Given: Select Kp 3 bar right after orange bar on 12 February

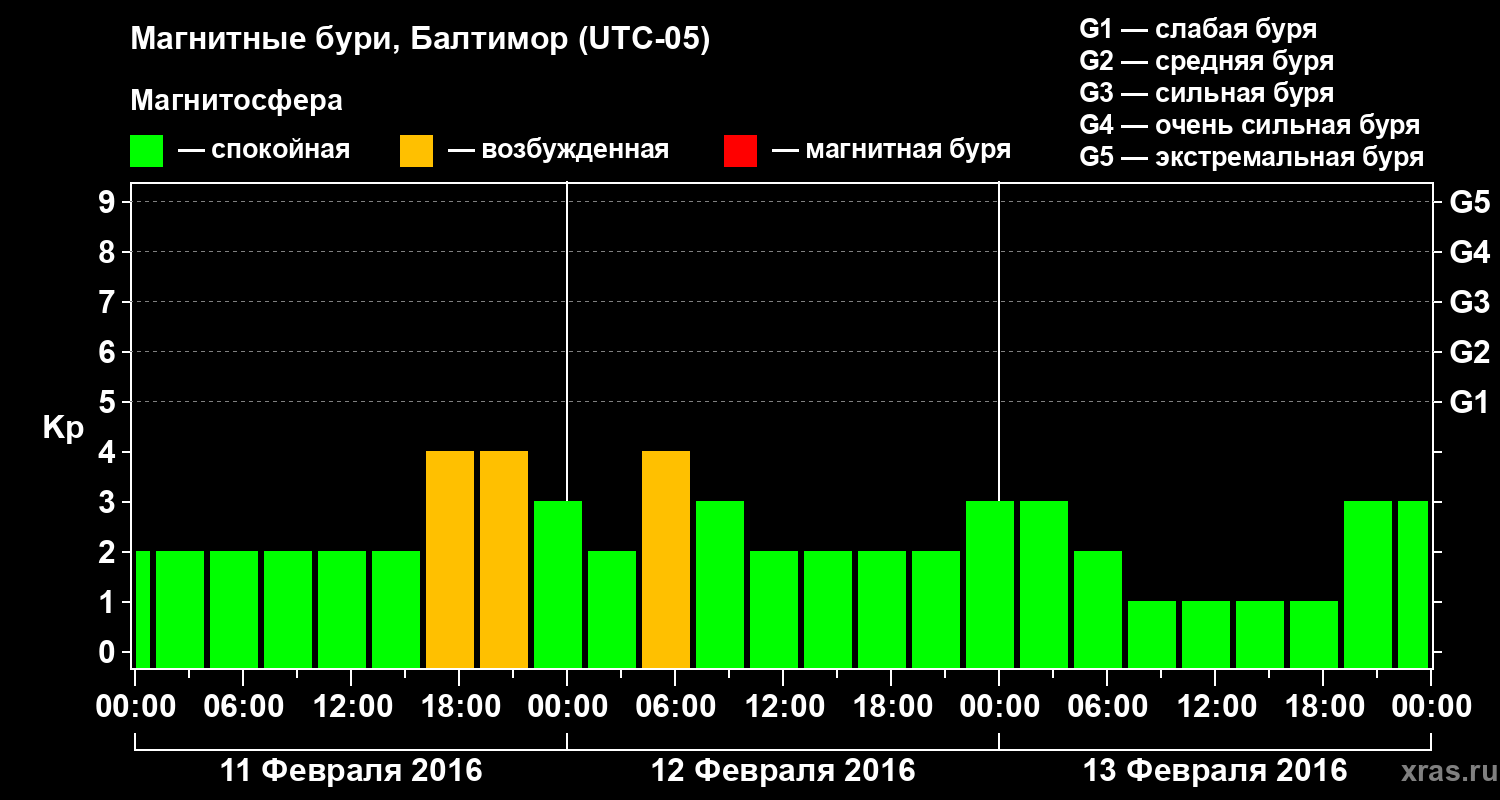Looking at the screenshot, I should pyautogui.click(x=720, y=584).
